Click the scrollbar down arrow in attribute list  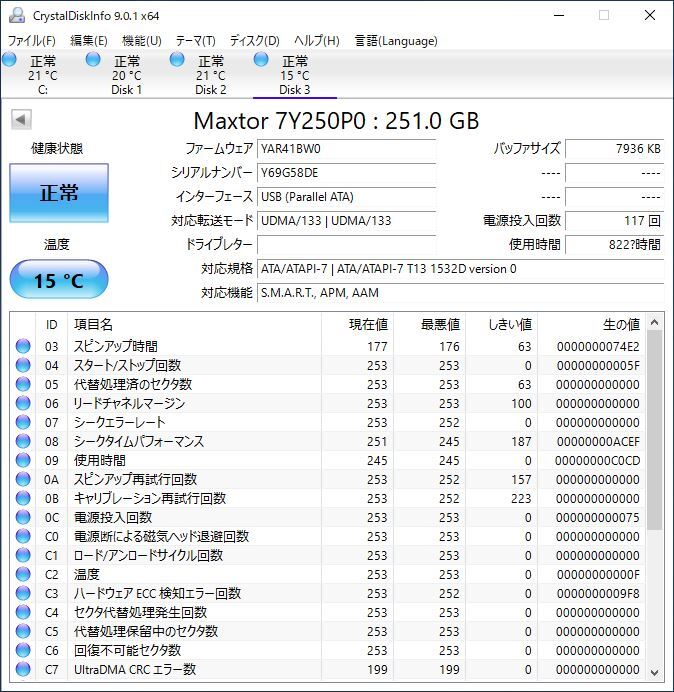pos(655,672)
